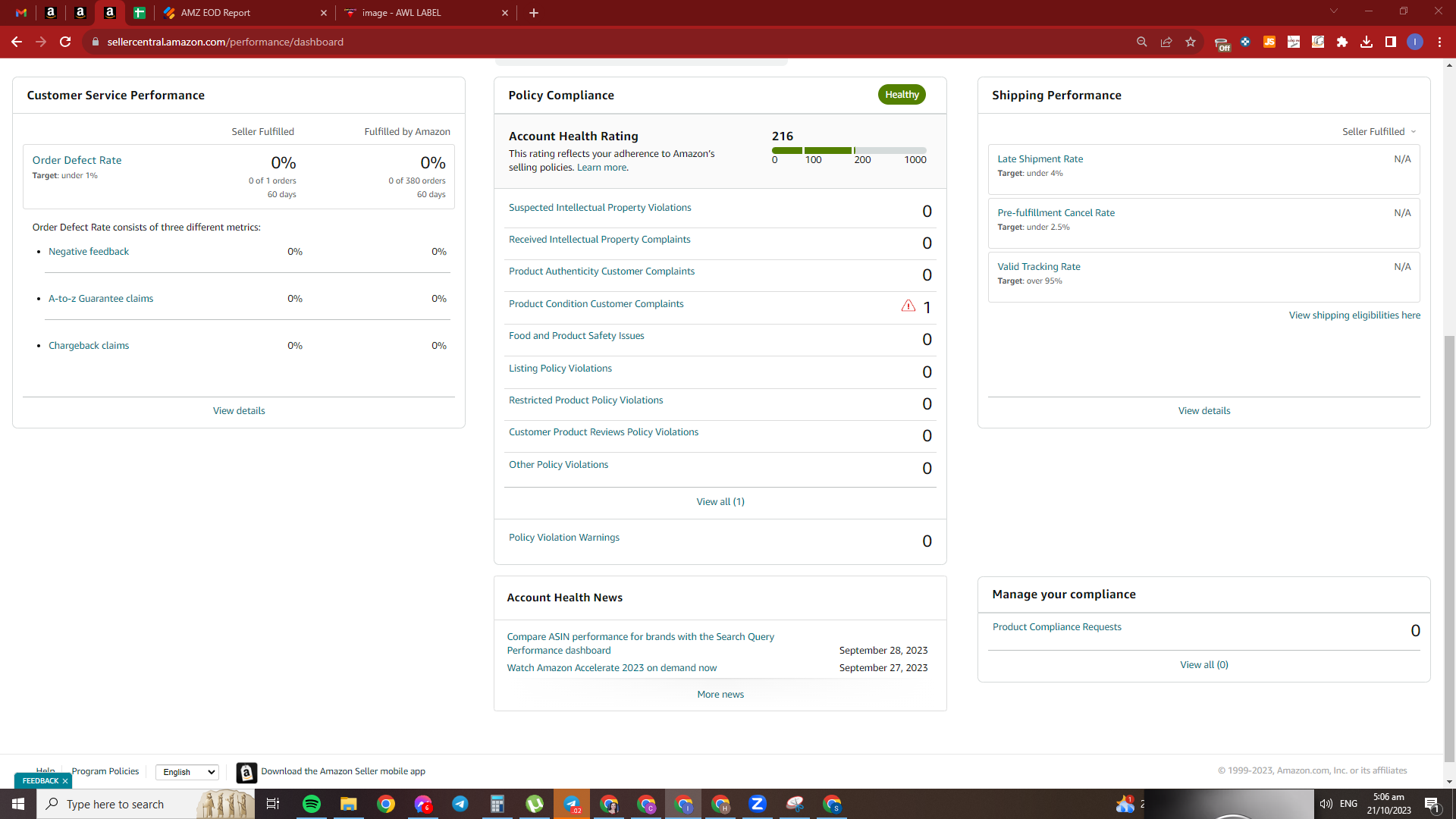Reload the Seller Central page
The height and width of the screenshot is (819, 1456).
point(65,42)
